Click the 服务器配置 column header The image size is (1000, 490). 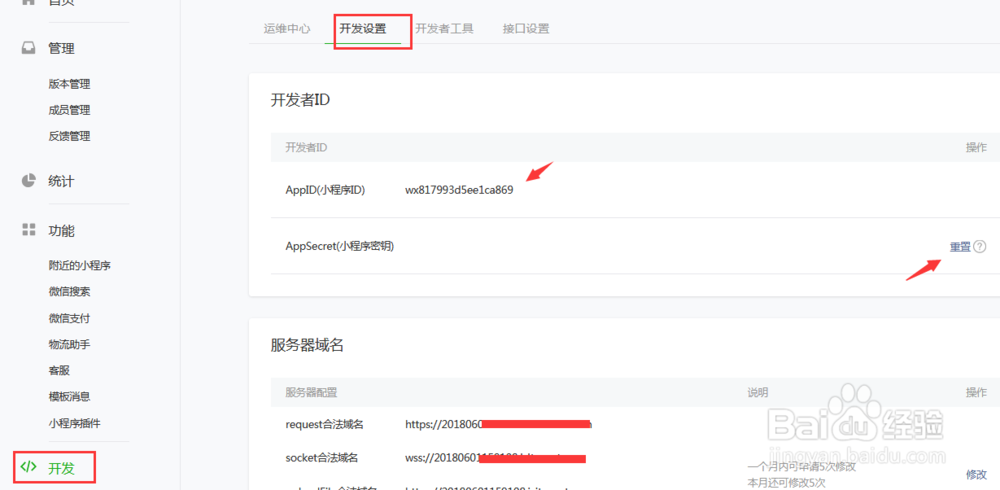[x=311, y=392]
